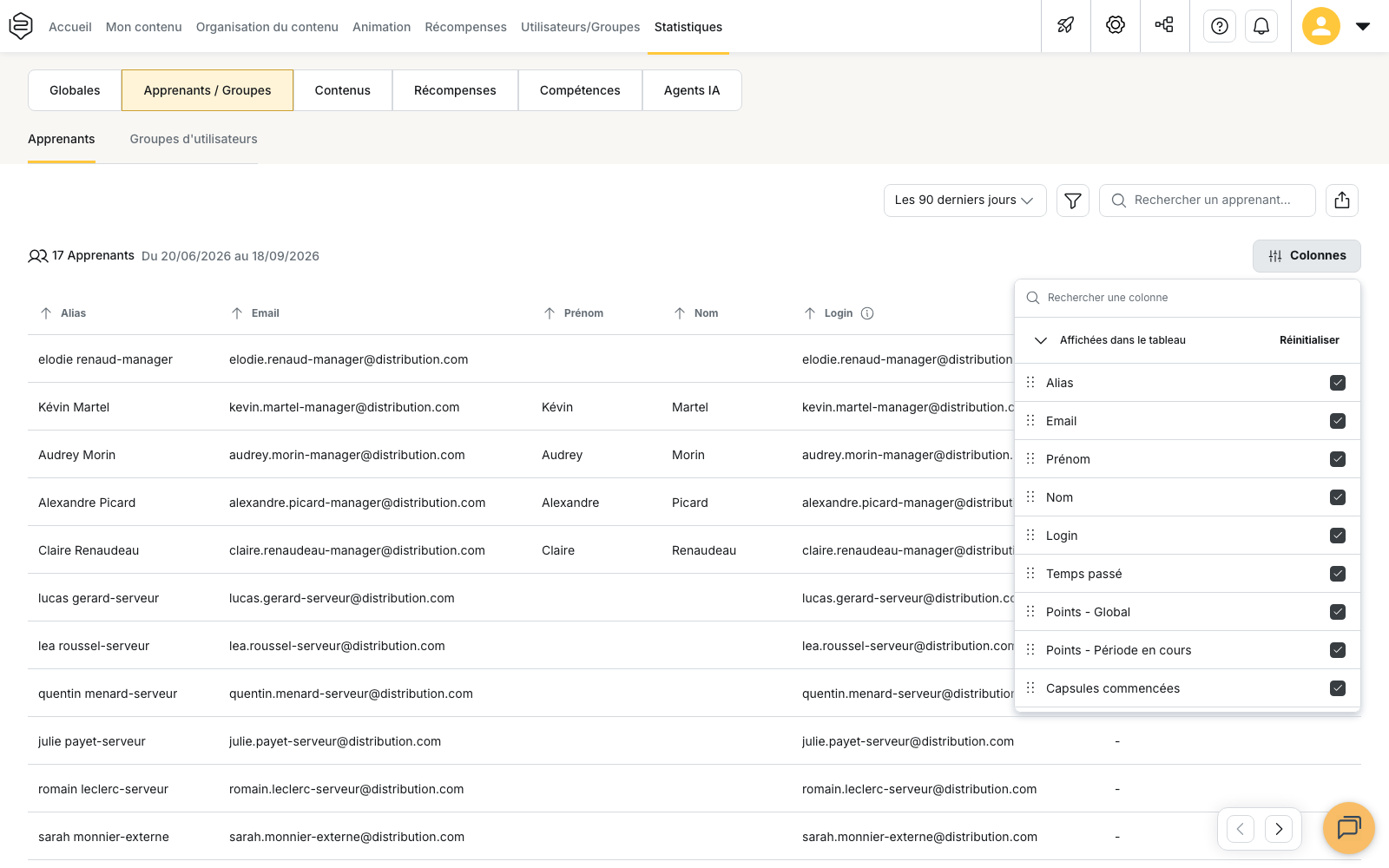Viewport: 1389px width, 868px height.
Task: Click the app logo in the header
Action: coord(21,26)
